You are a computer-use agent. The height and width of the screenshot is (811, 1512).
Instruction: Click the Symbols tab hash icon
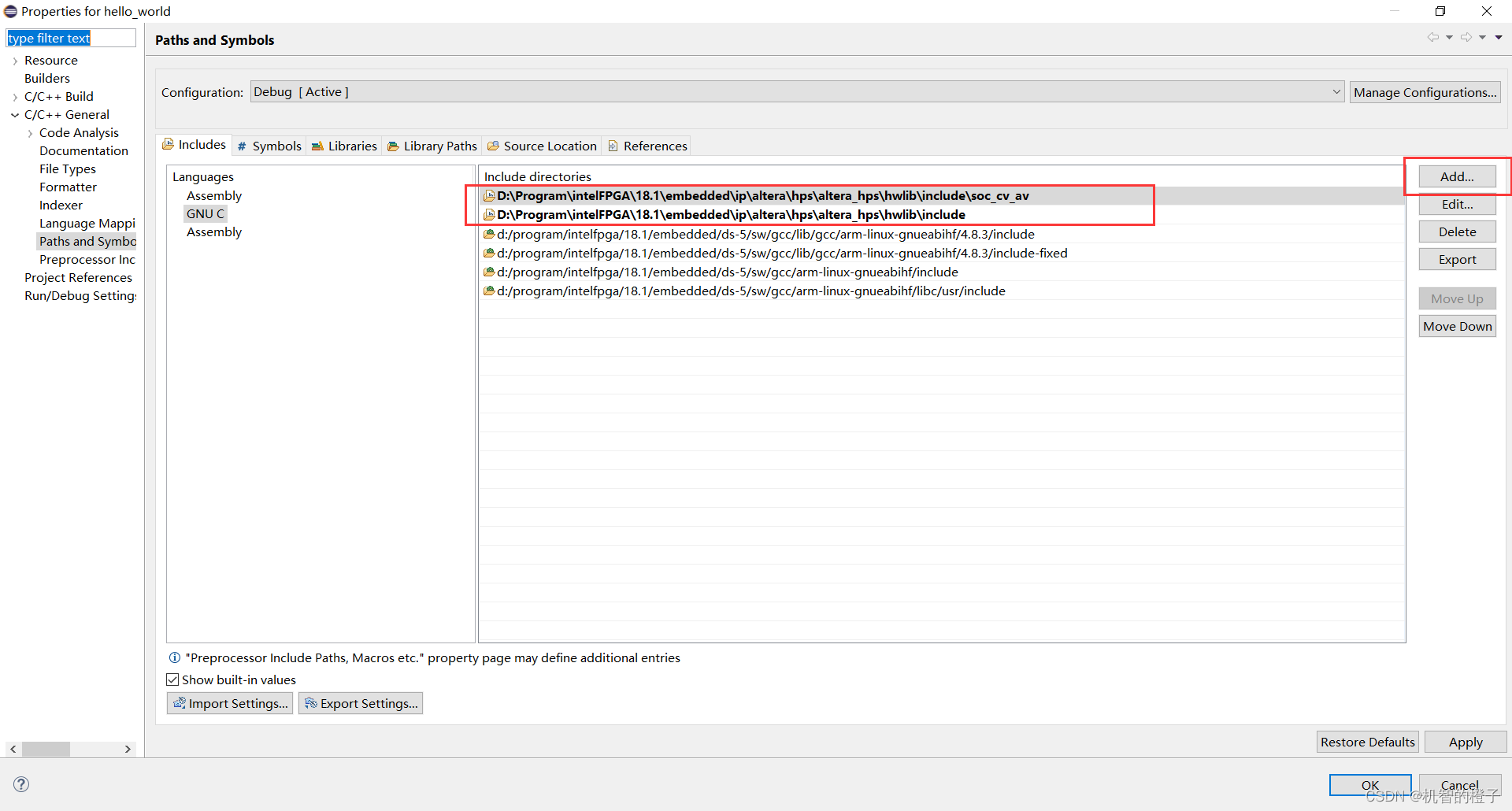coord(242,146)
